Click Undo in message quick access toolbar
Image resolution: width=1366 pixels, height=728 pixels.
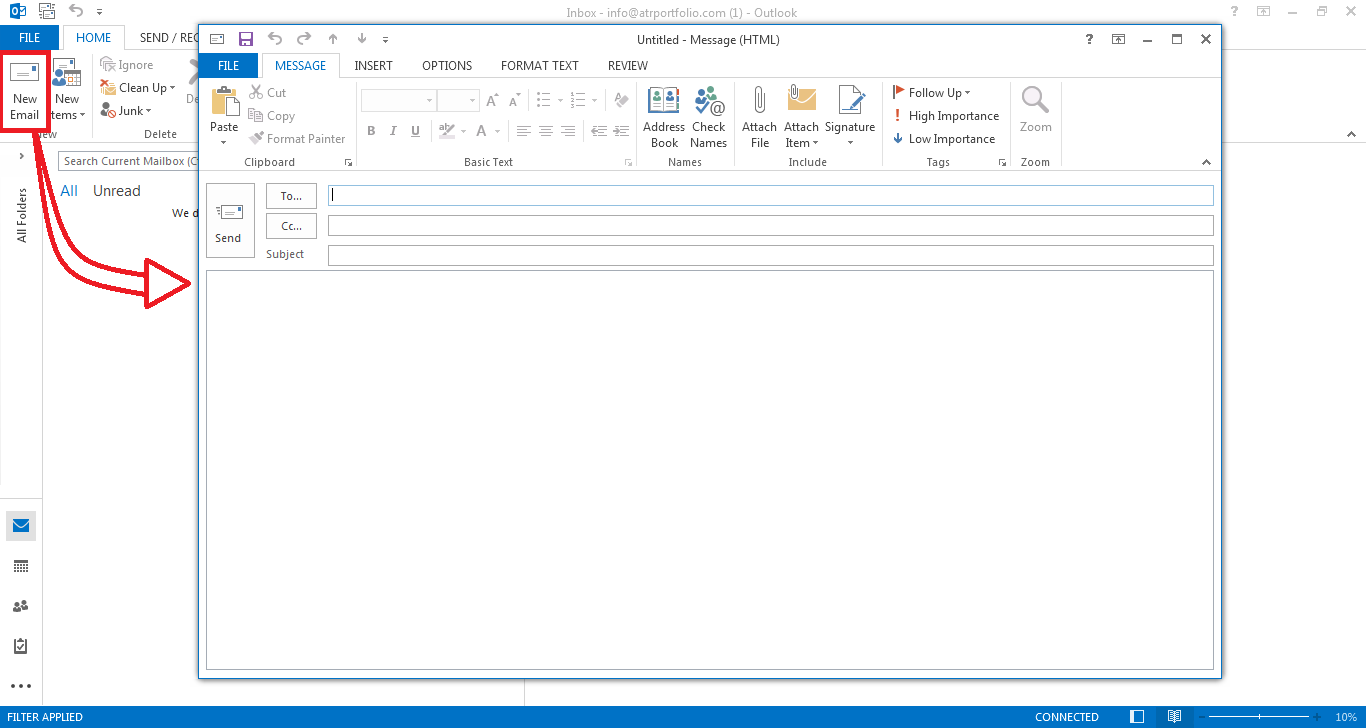point(275,39)
